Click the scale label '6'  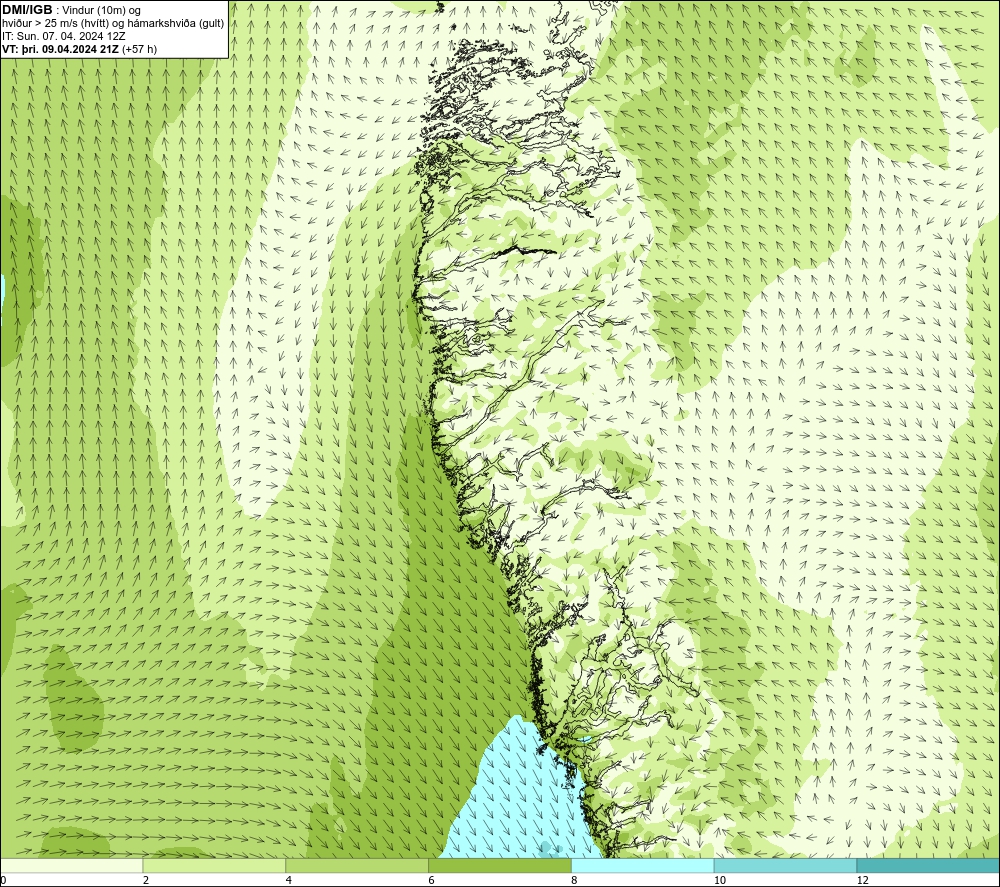432,881
